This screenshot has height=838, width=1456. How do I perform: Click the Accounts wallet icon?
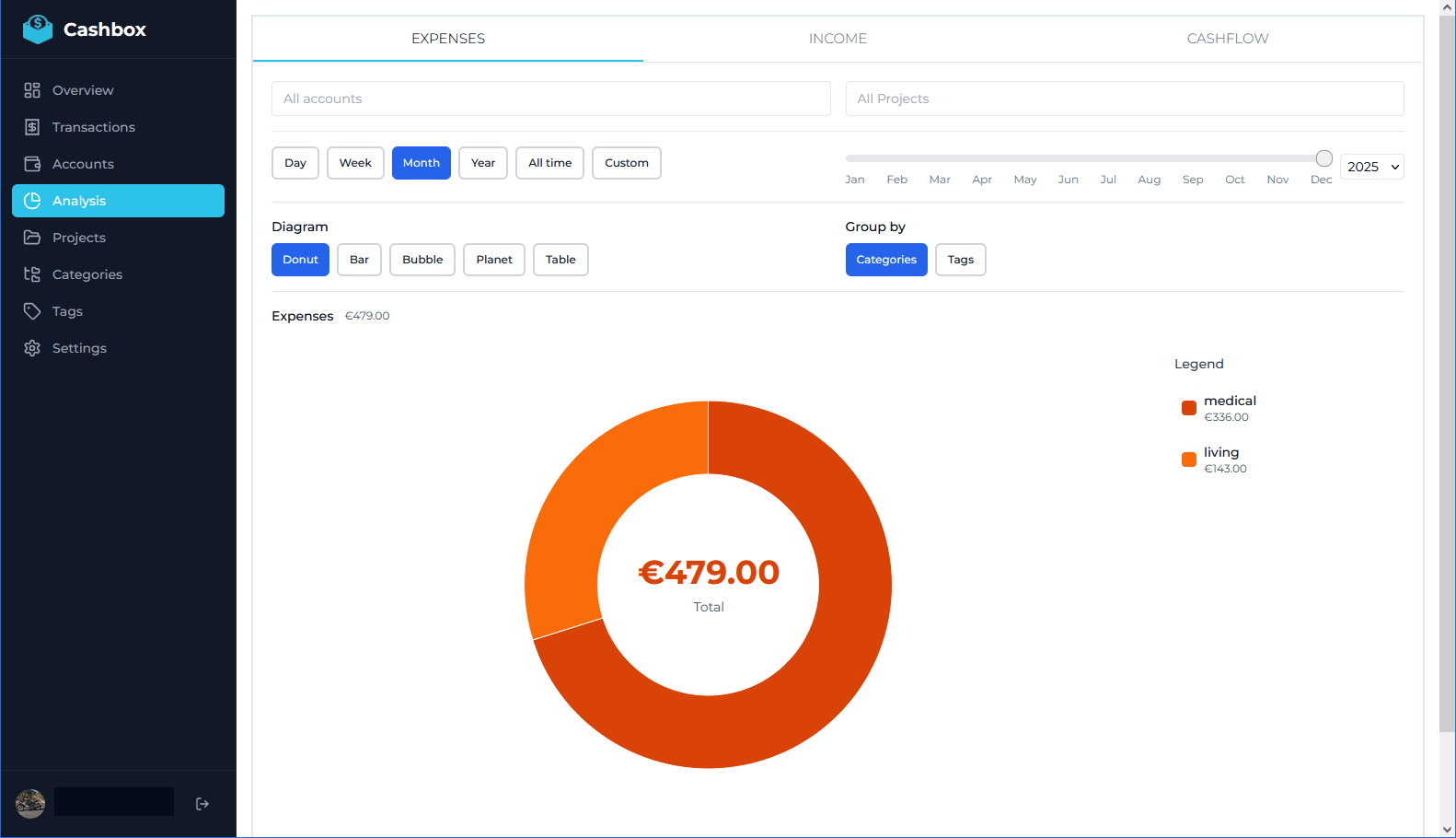tap(32, 164)
